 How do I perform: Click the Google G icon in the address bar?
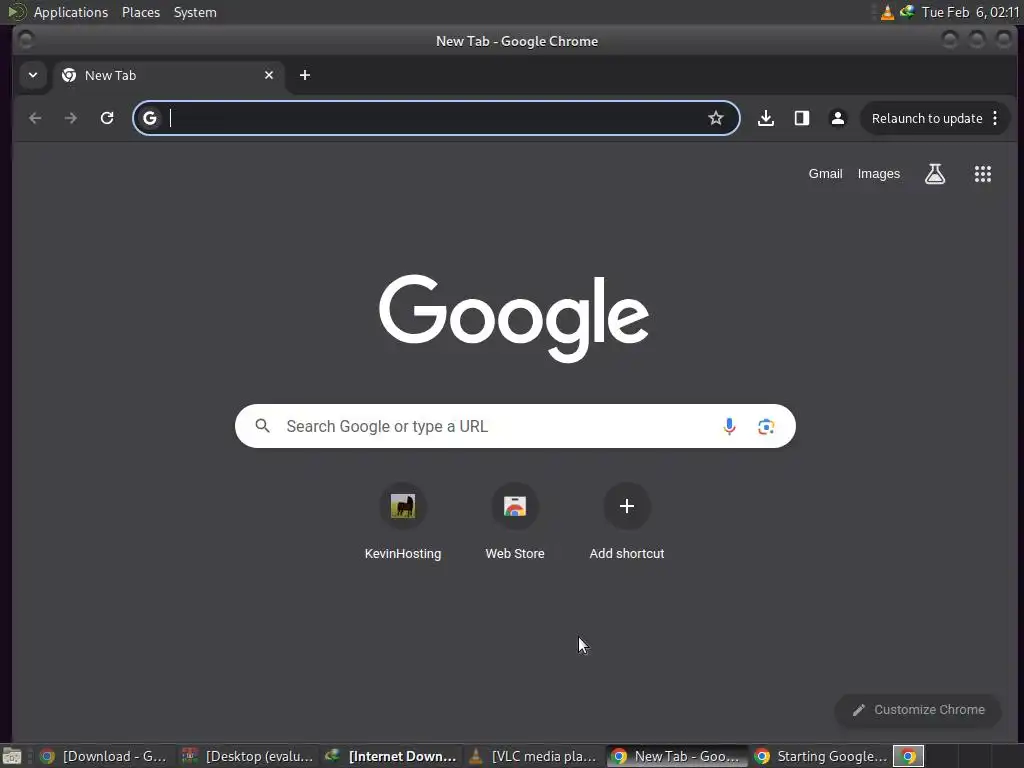150,118
